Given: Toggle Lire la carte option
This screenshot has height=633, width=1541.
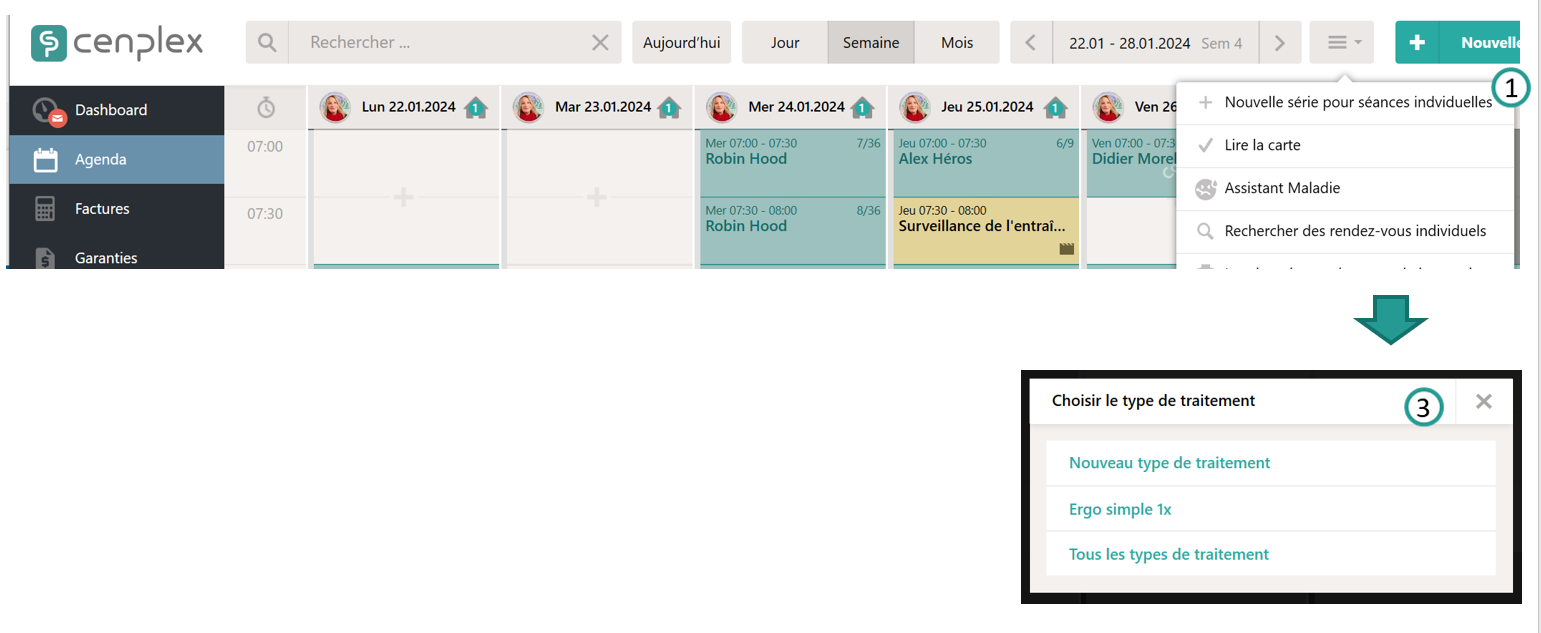Looking at the screenshot, I should pyautogui.click(x=1262, y=145).
